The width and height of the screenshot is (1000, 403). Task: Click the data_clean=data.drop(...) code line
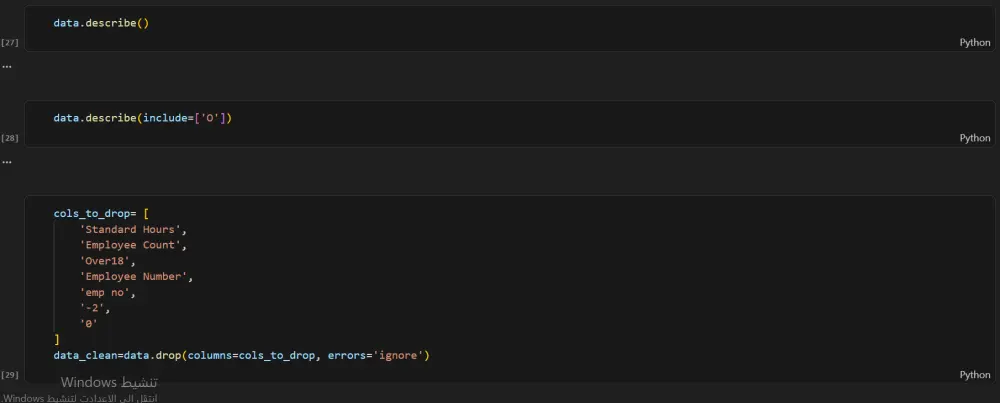(x=242, y=355)
